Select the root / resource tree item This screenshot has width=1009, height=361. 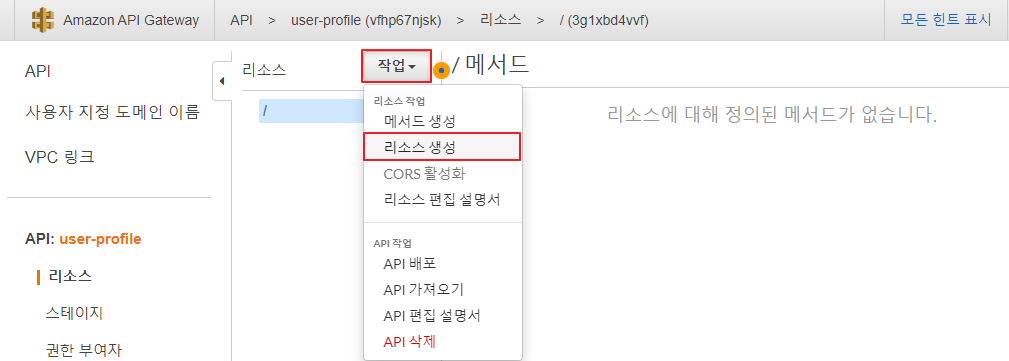(311, 111)
